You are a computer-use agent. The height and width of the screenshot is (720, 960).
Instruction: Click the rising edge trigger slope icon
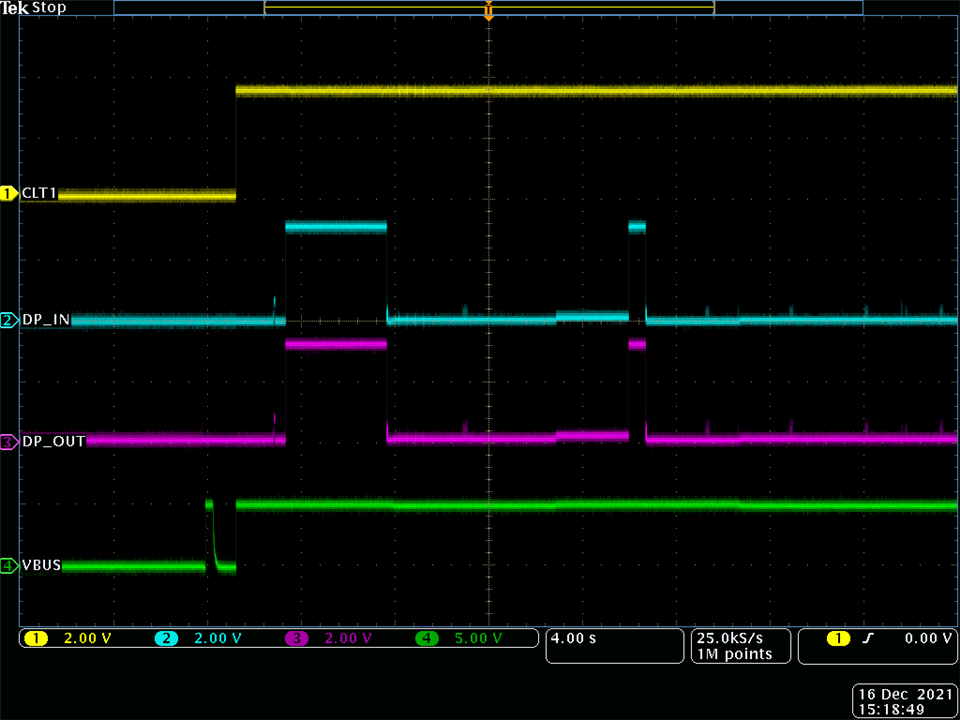[869, 639]
